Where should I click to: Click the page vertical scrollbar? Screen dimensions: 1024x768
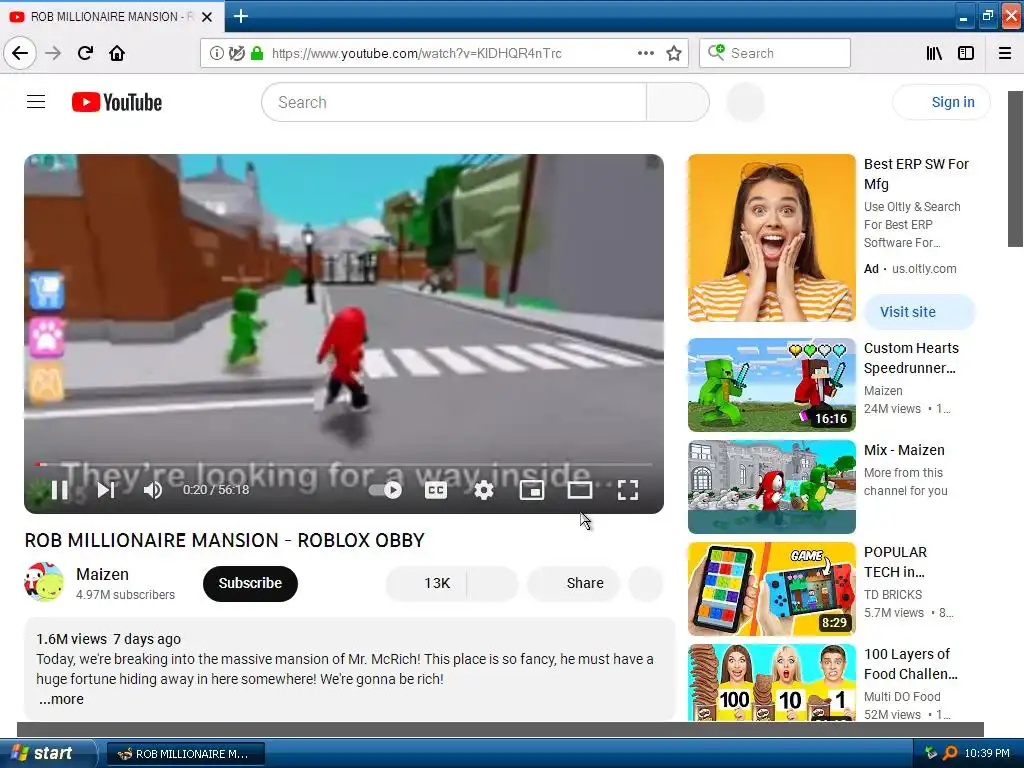click(x=1015, y=168)
